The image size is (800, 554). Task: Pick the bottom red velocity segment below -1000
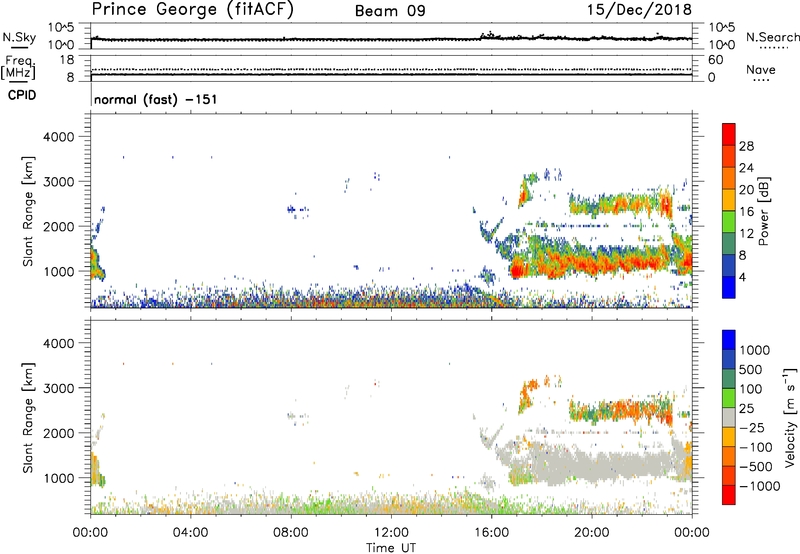point(729,495)
